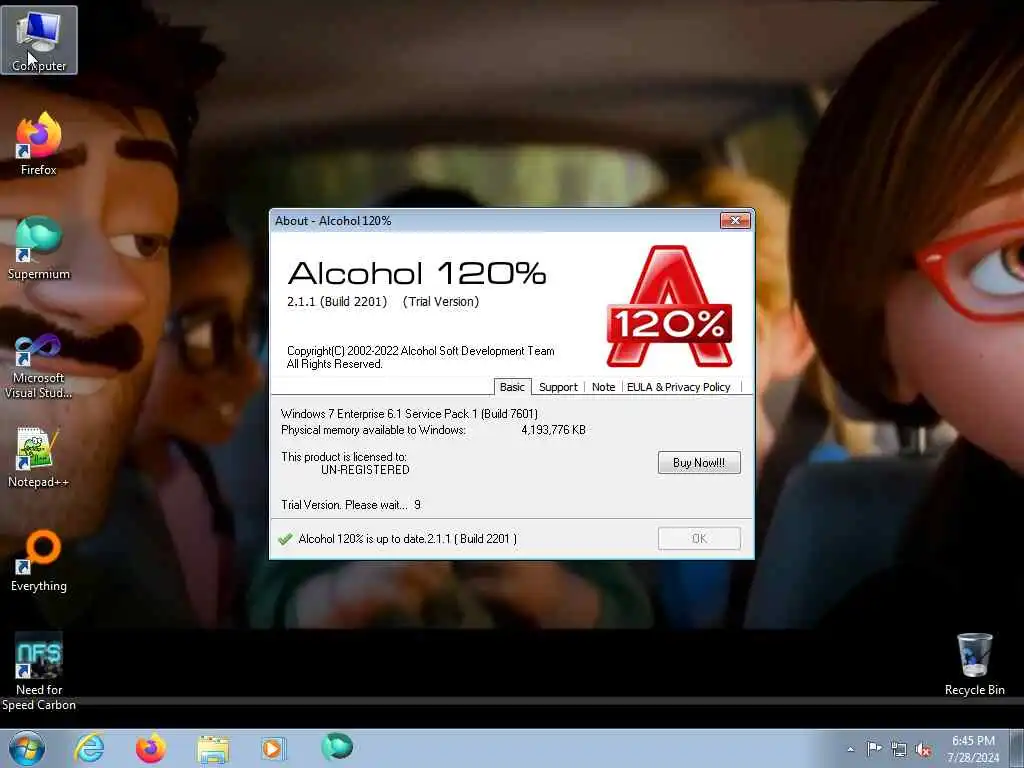
Task: Switch to the Note tab
Action: (603, 387)
